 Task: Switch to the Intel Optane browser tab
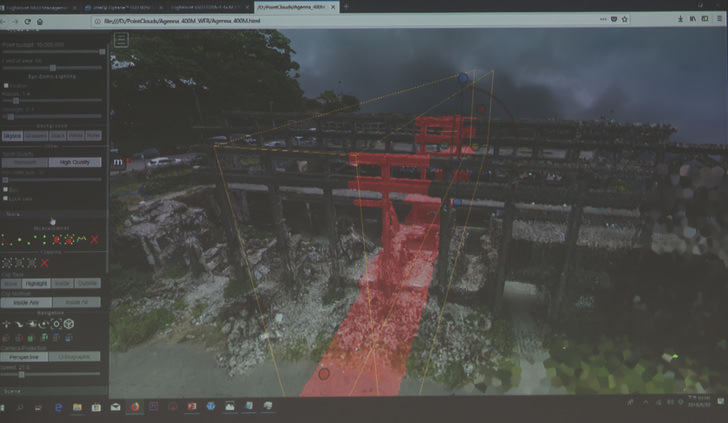point(124,7)
